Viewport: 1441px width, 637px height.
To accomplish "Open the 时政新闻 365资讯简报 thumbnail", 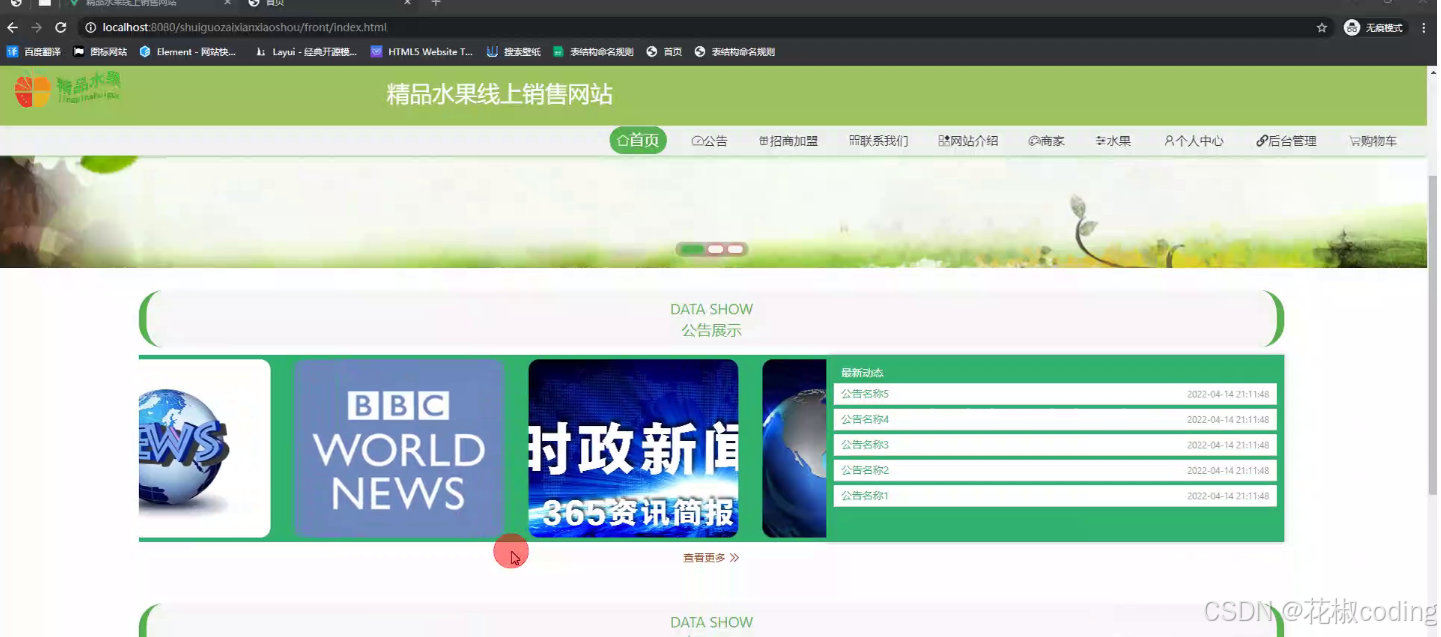I will pyautogui.click(x=633, y=448).
